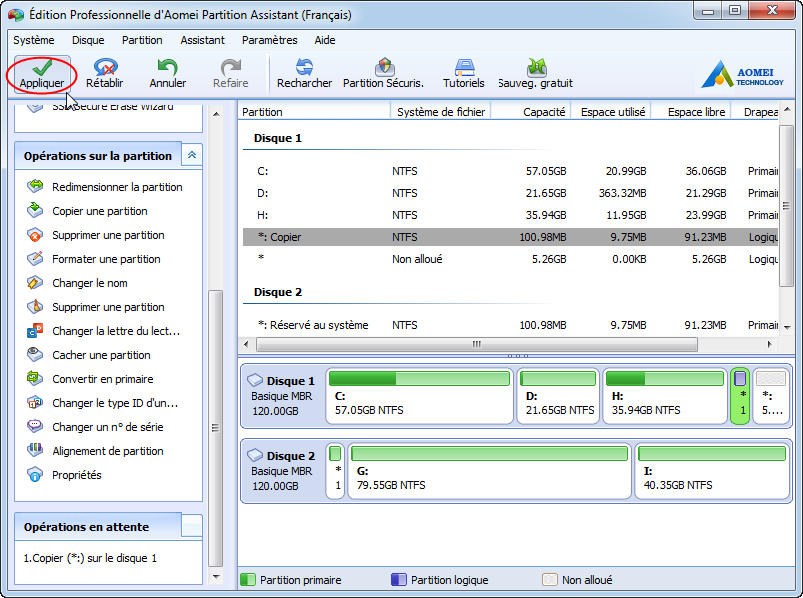Screen dimensions: 803x598
Task: Select the Non alloué row in Disque 1
Action: pyautogui.click(x=511, y=259)
